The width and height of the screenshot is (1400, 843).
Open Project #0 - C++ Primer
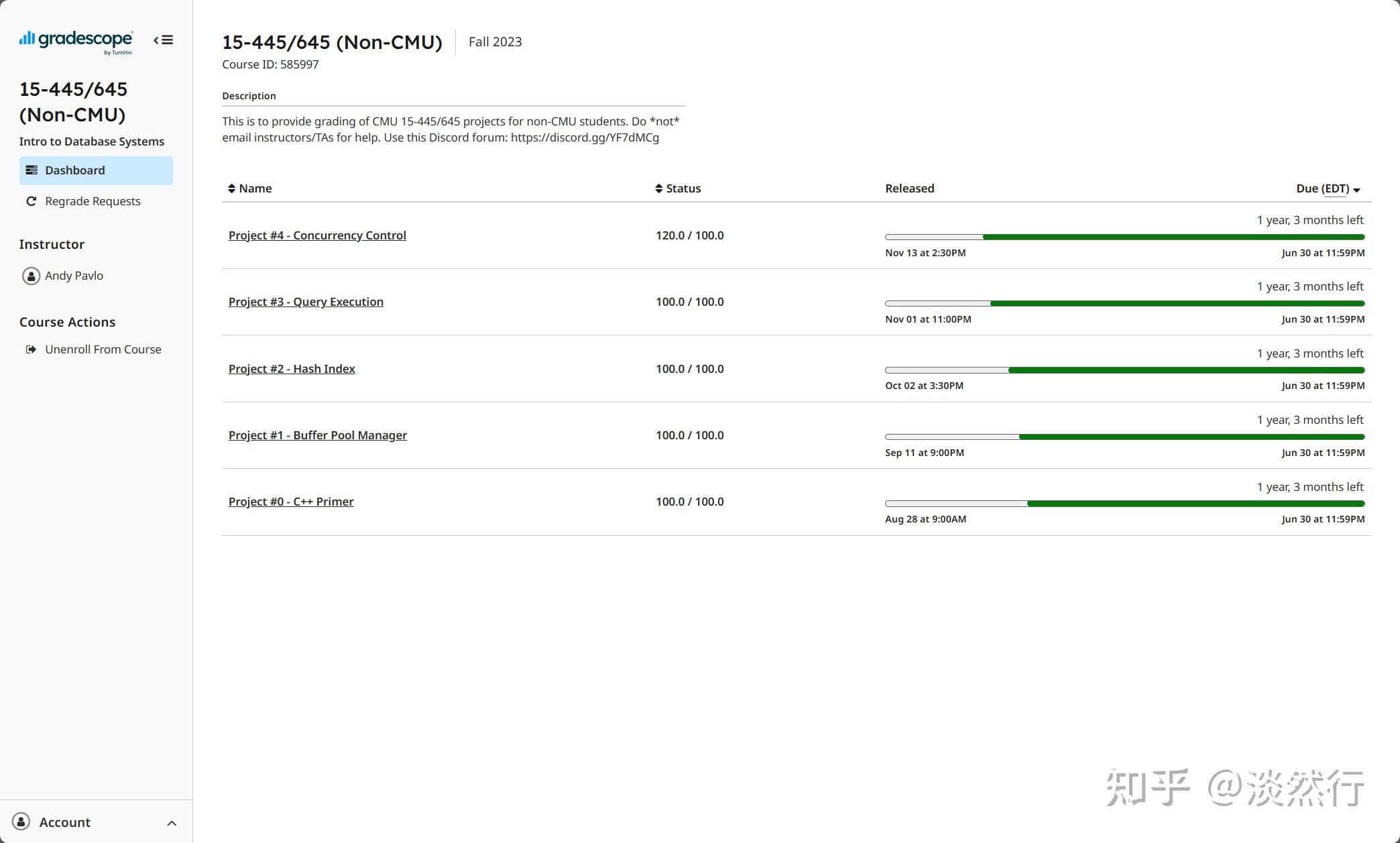(x=291, y=502)
